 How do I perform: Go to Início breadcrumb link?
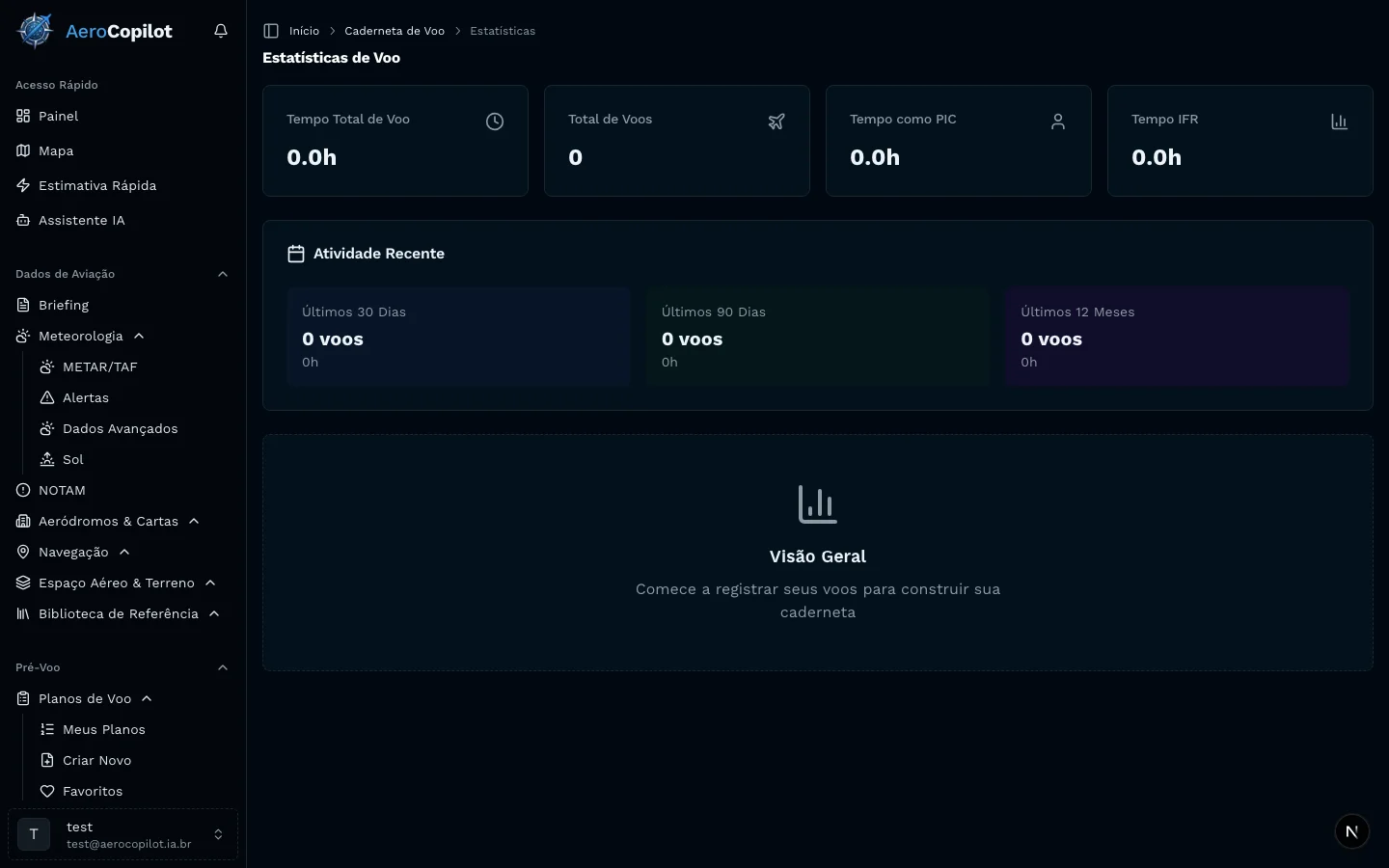tap(304, 31)
